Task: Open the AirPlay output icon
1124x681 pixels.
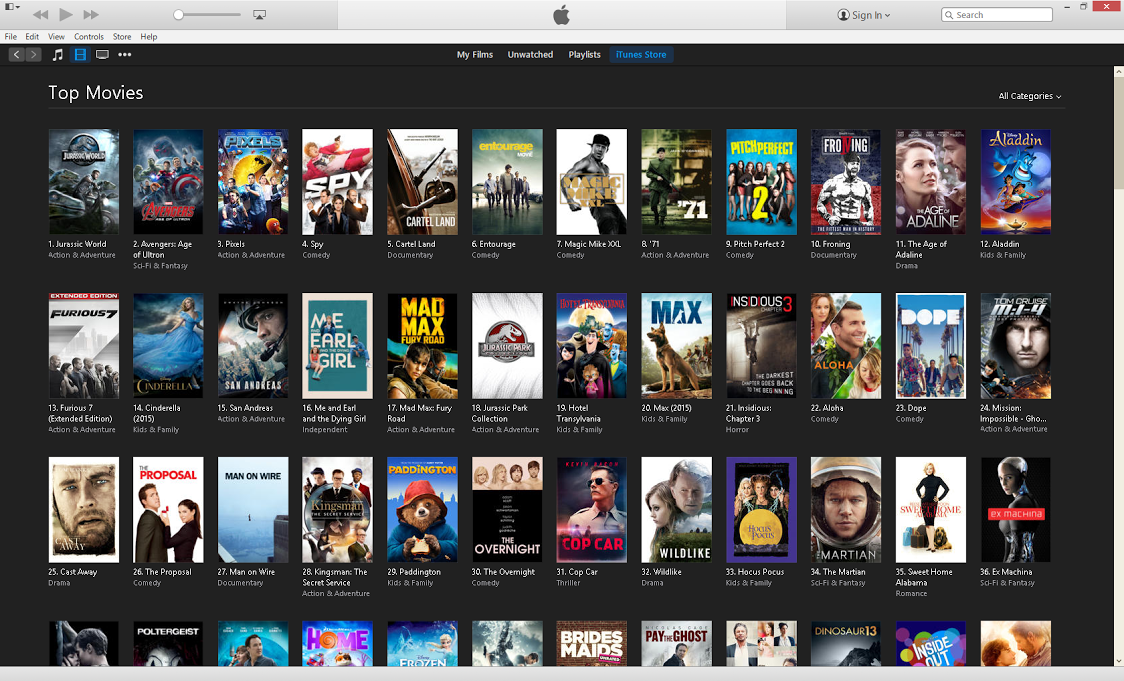Action: 259,14
